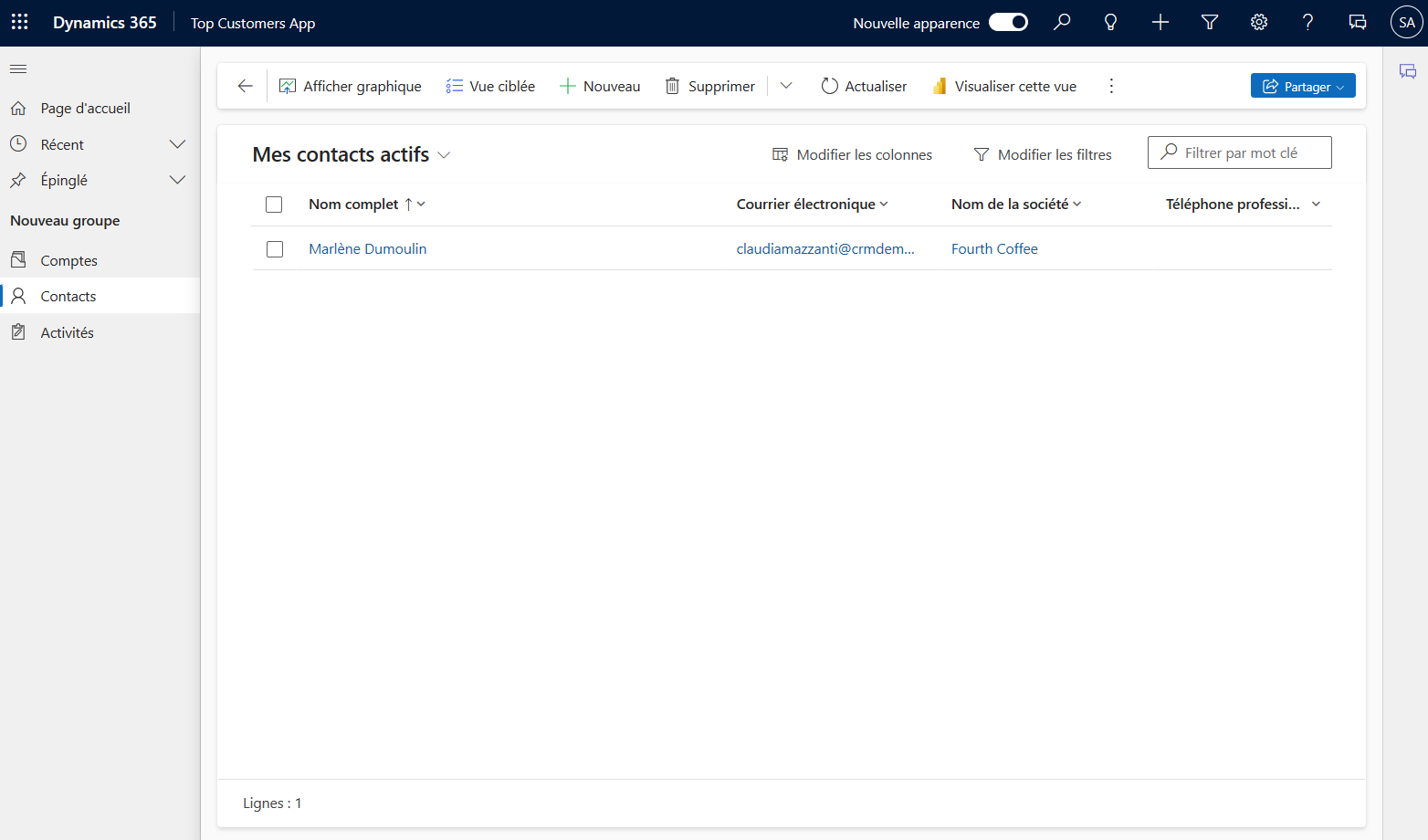1428x840 pixels.
Task: Click Vue ciblée in command bar
Action: click(490, 86)
